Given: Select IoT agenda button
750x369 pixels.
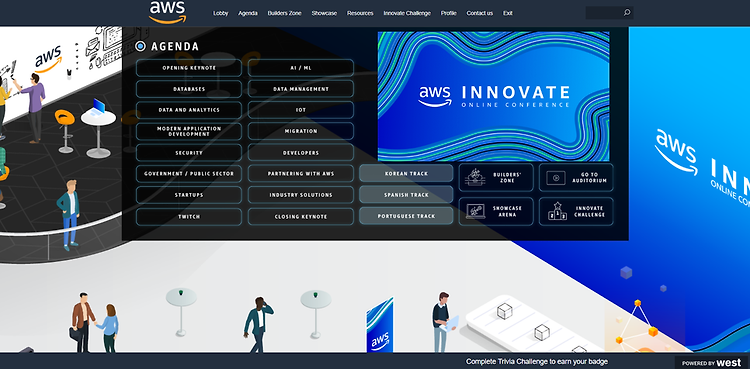Looking at the screenshot, I should tap(301, 110).
